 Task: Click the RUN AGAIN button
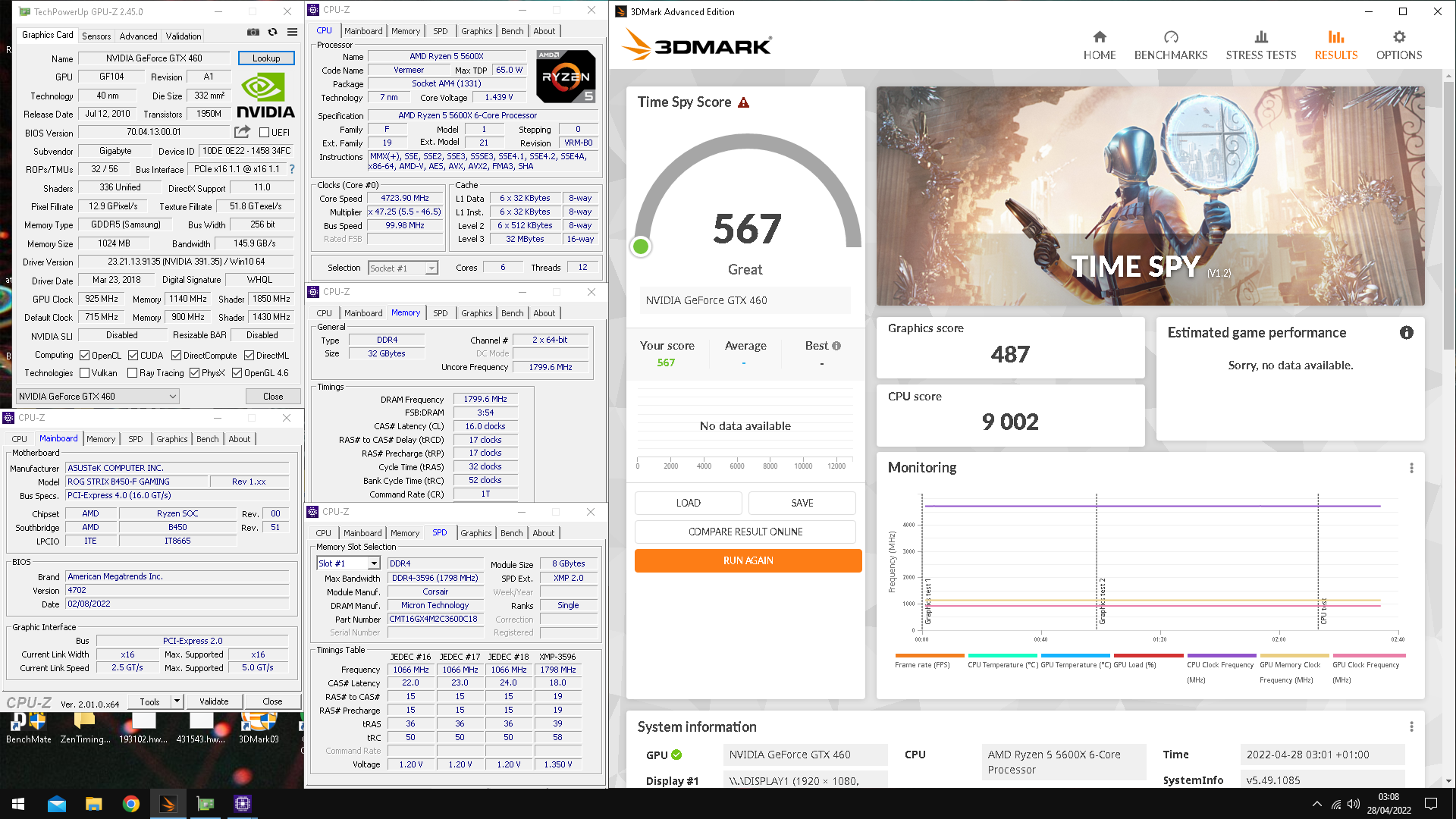748,560
